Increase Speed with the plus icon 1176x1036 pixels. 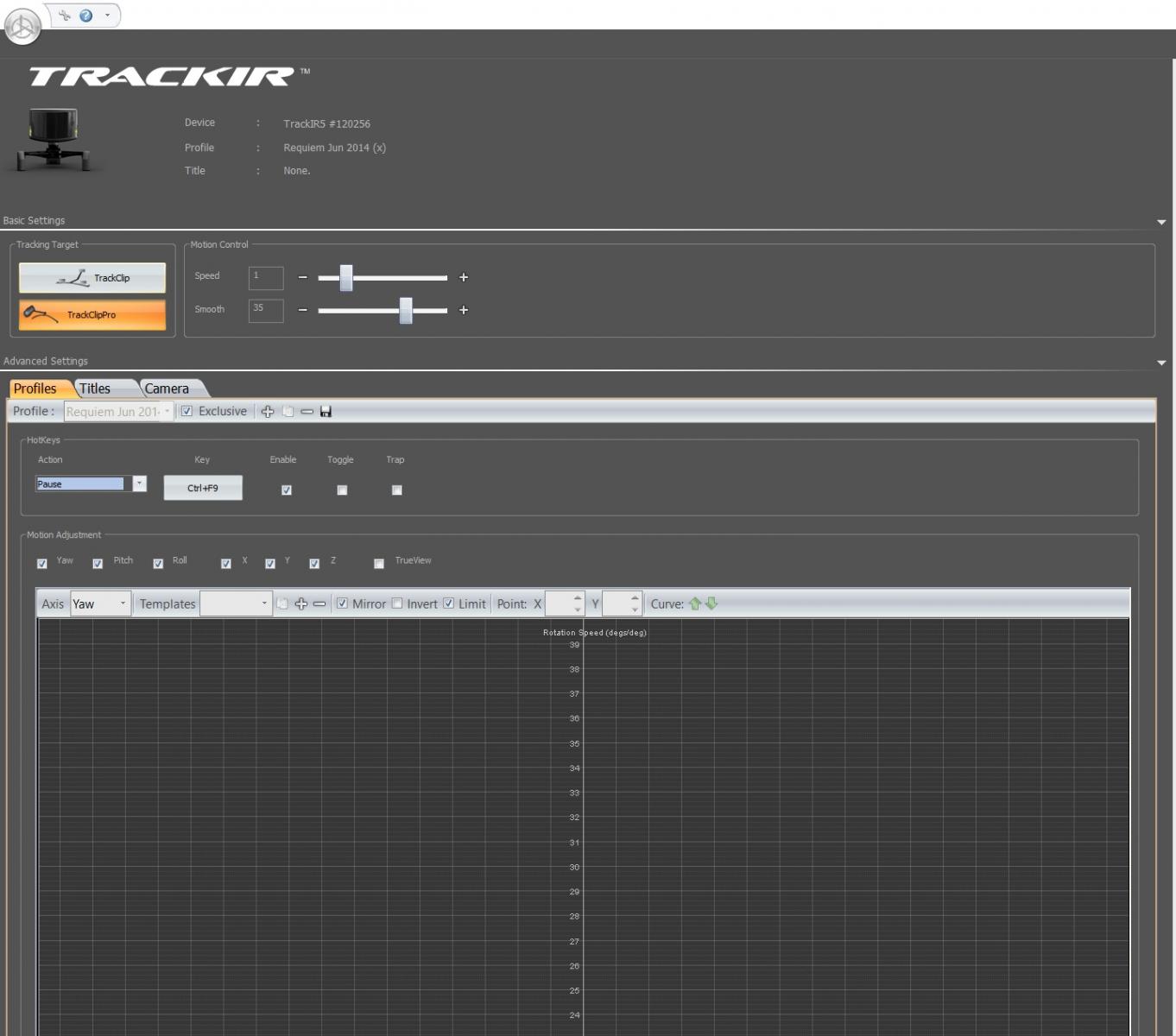[464, 277]
